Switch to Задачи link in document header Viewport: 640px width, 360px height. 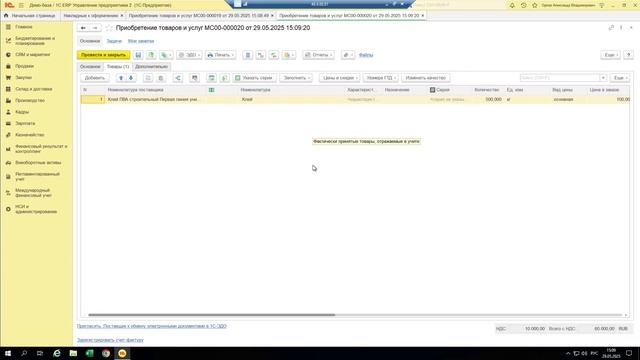pyautogui.click(x=114, y=41)
